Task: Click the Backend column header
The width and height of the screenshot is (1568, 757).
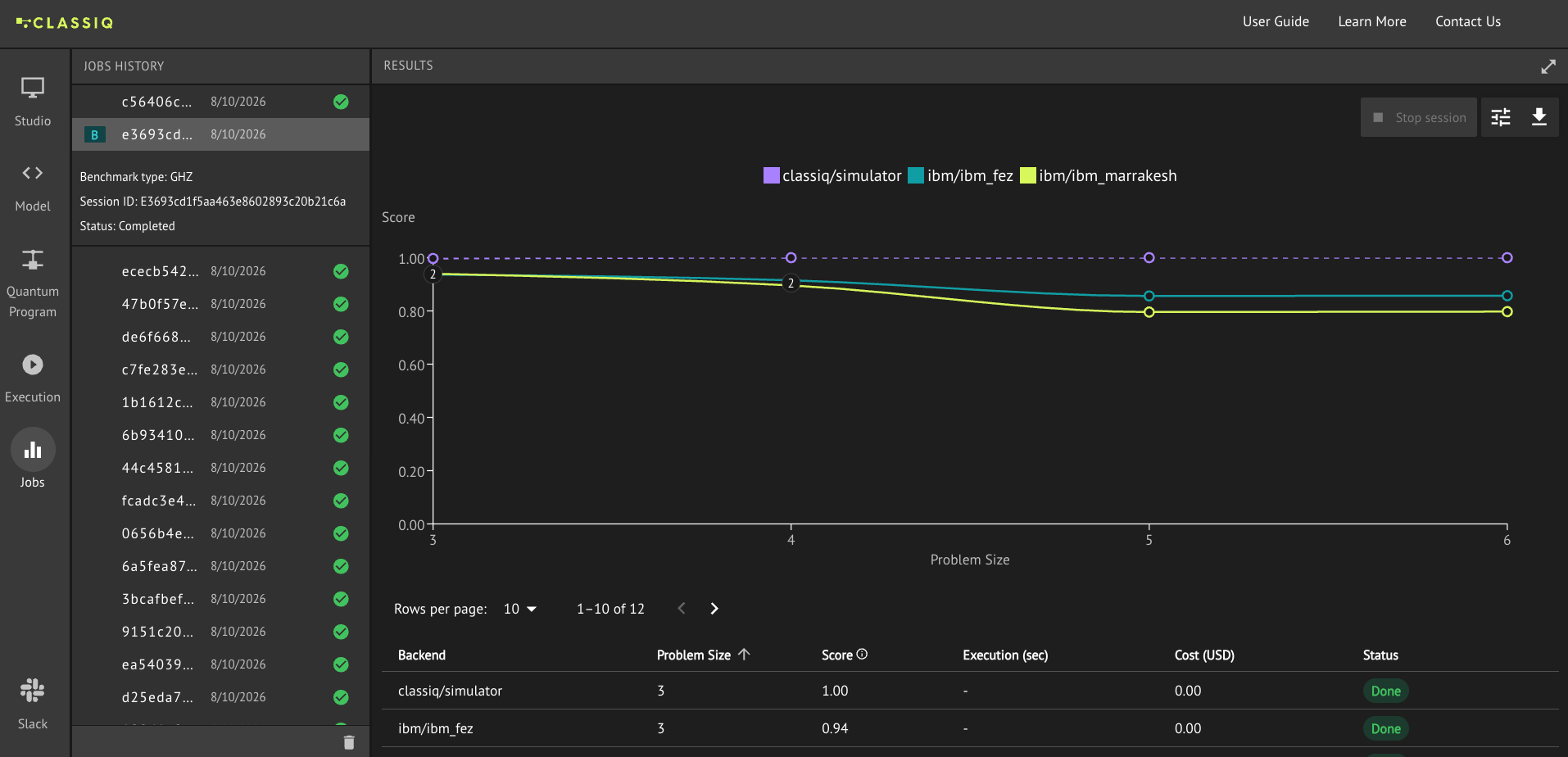Action: pos(422,655)
